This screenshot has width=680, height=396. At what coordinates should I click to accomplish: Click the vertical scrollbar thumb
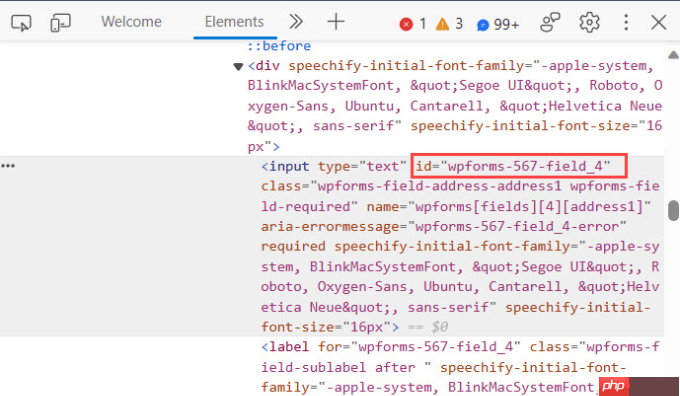673,210
